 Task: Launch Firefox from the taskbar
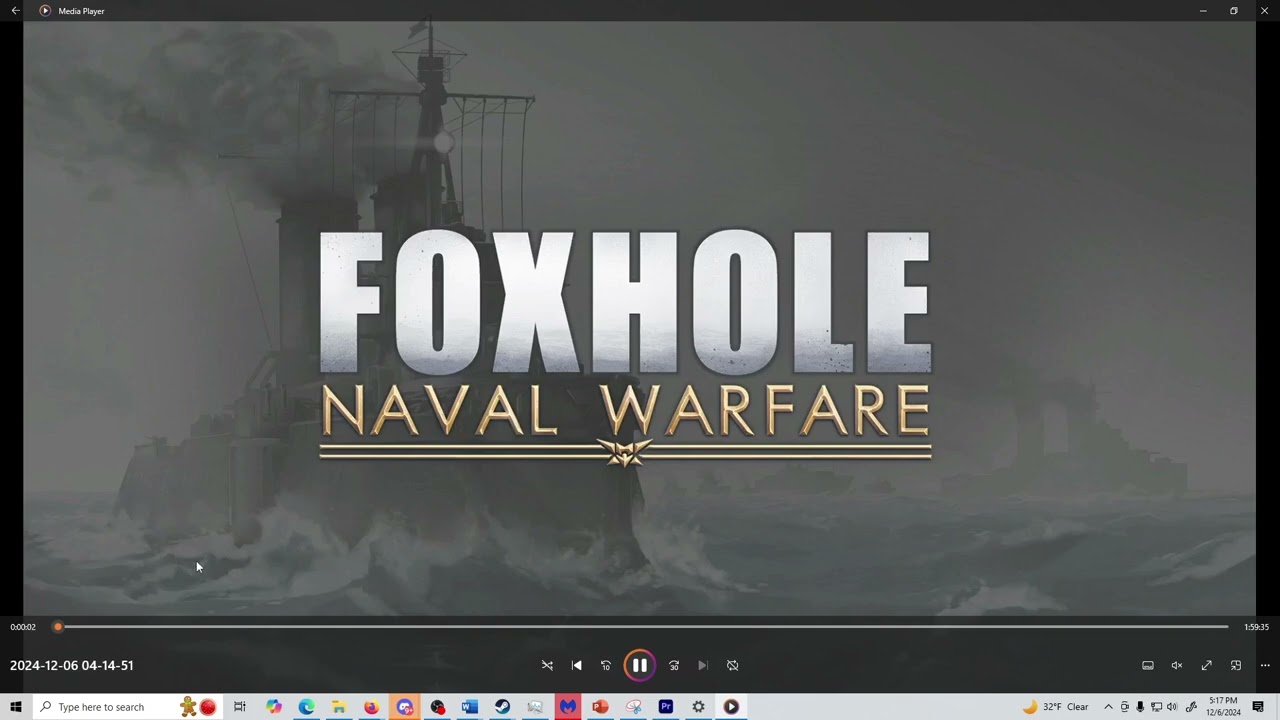pos(372,707)
